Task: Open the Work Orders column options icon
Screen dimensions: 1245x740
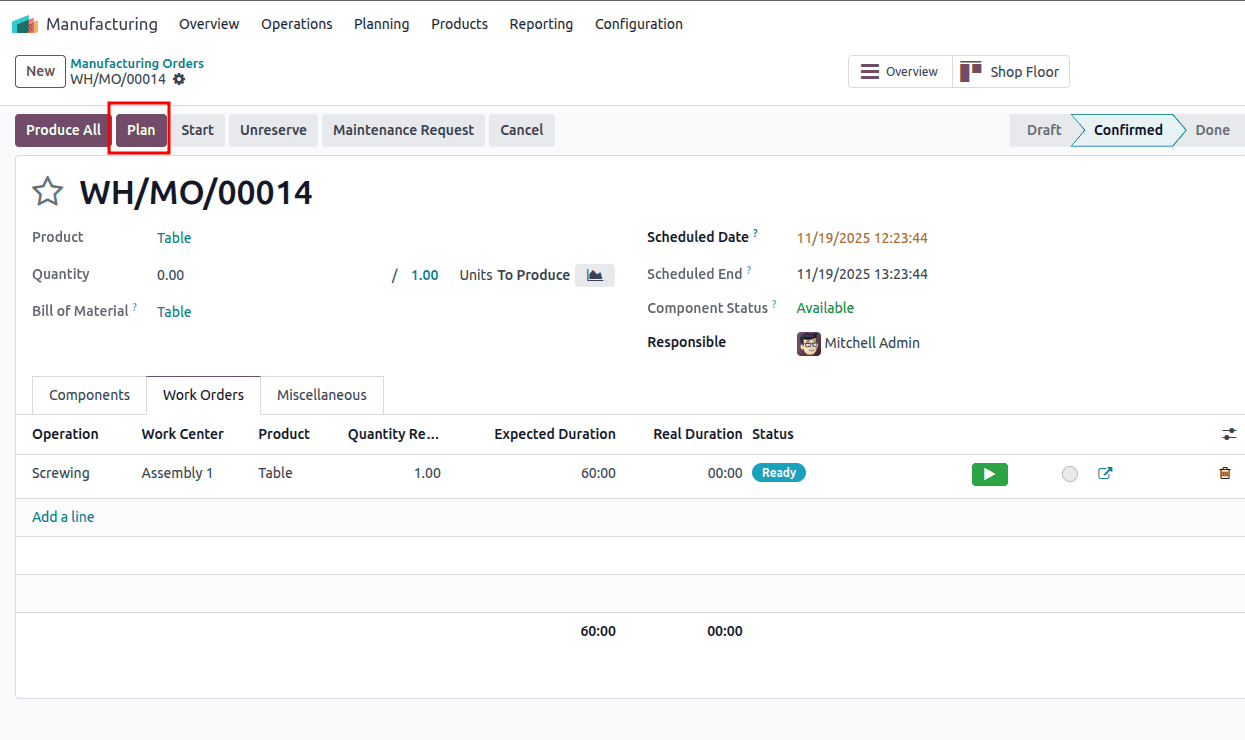Action: pyautogui.click(x=1229, y=434)
